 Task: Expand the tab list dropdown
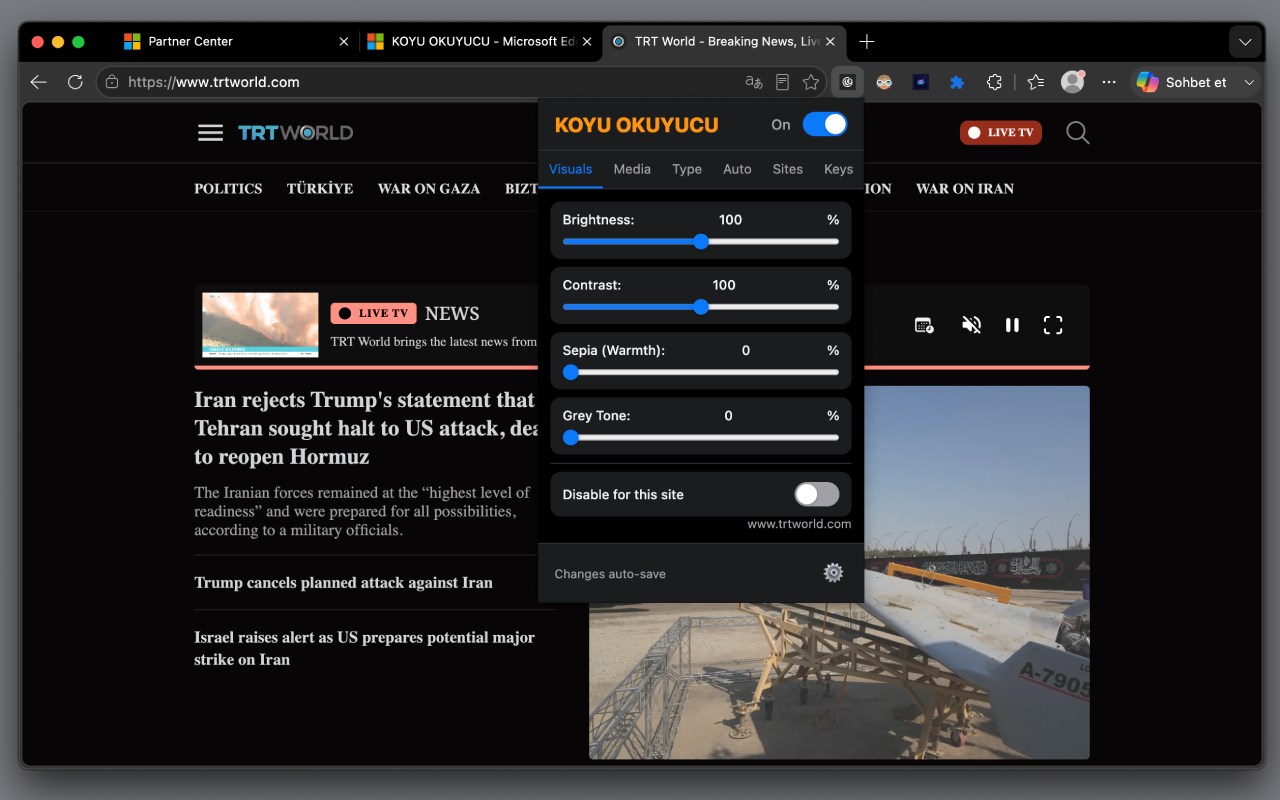pos(1245,42)
